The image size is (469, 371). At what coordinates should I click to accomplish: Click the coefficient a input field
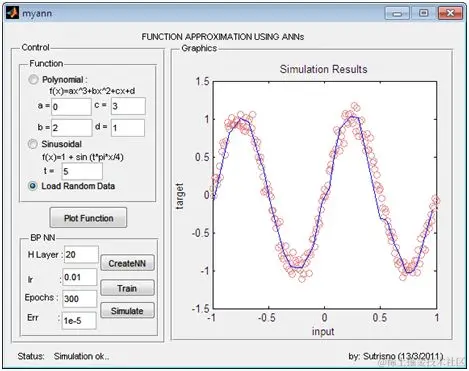click(71, 107)
